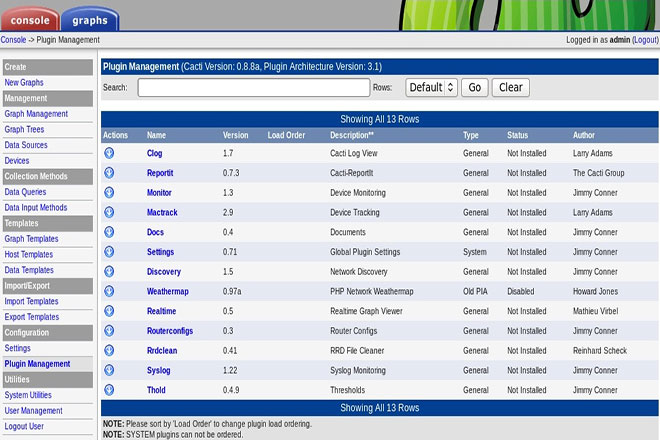The width and height of the screenshot is (660, 440).
Task: Click the Go button
Action: [475, 88]
